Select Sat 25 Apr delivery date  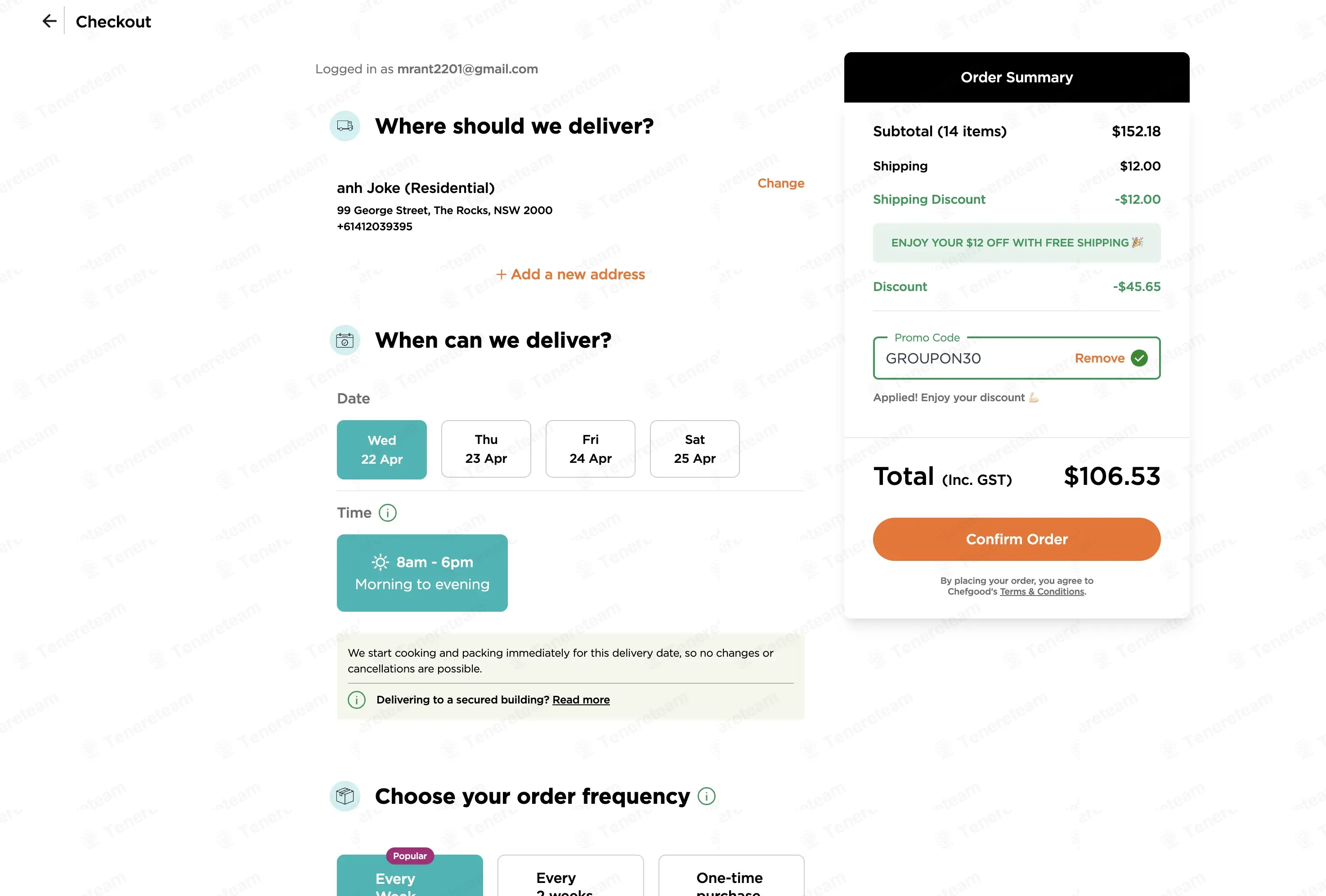[695, 449]
